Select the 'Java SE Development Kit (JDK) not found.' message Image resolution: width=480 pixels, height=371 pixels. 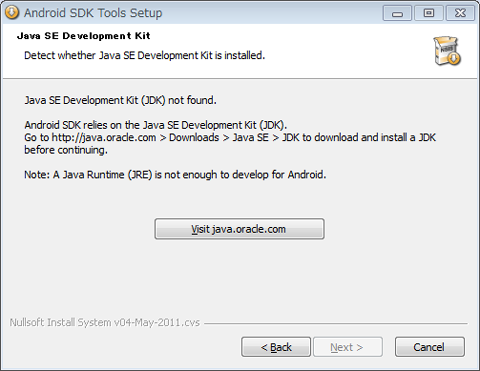120,100
